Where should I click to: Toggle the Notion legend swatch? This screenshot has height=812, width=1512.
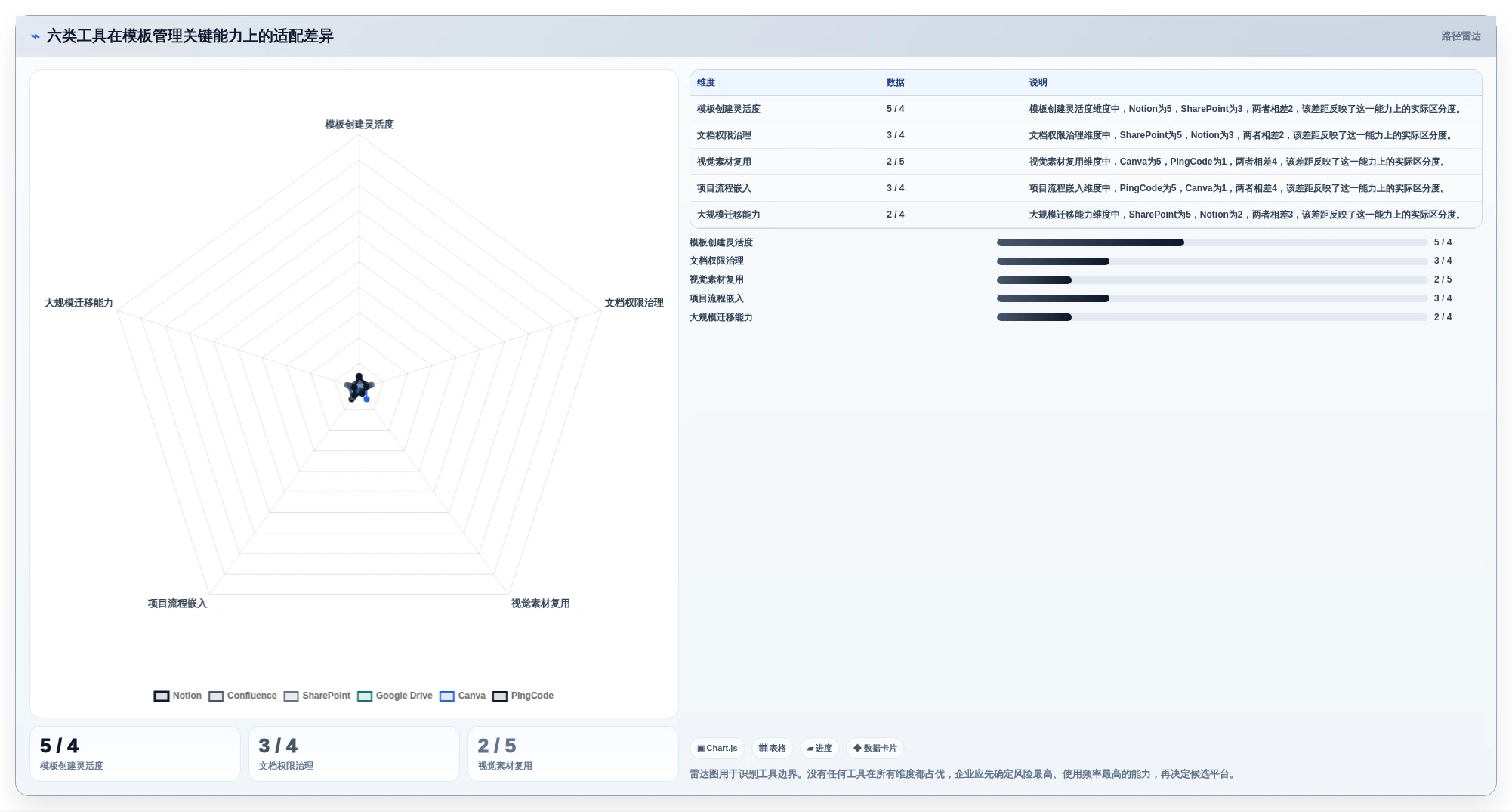(x=162, y=696)
